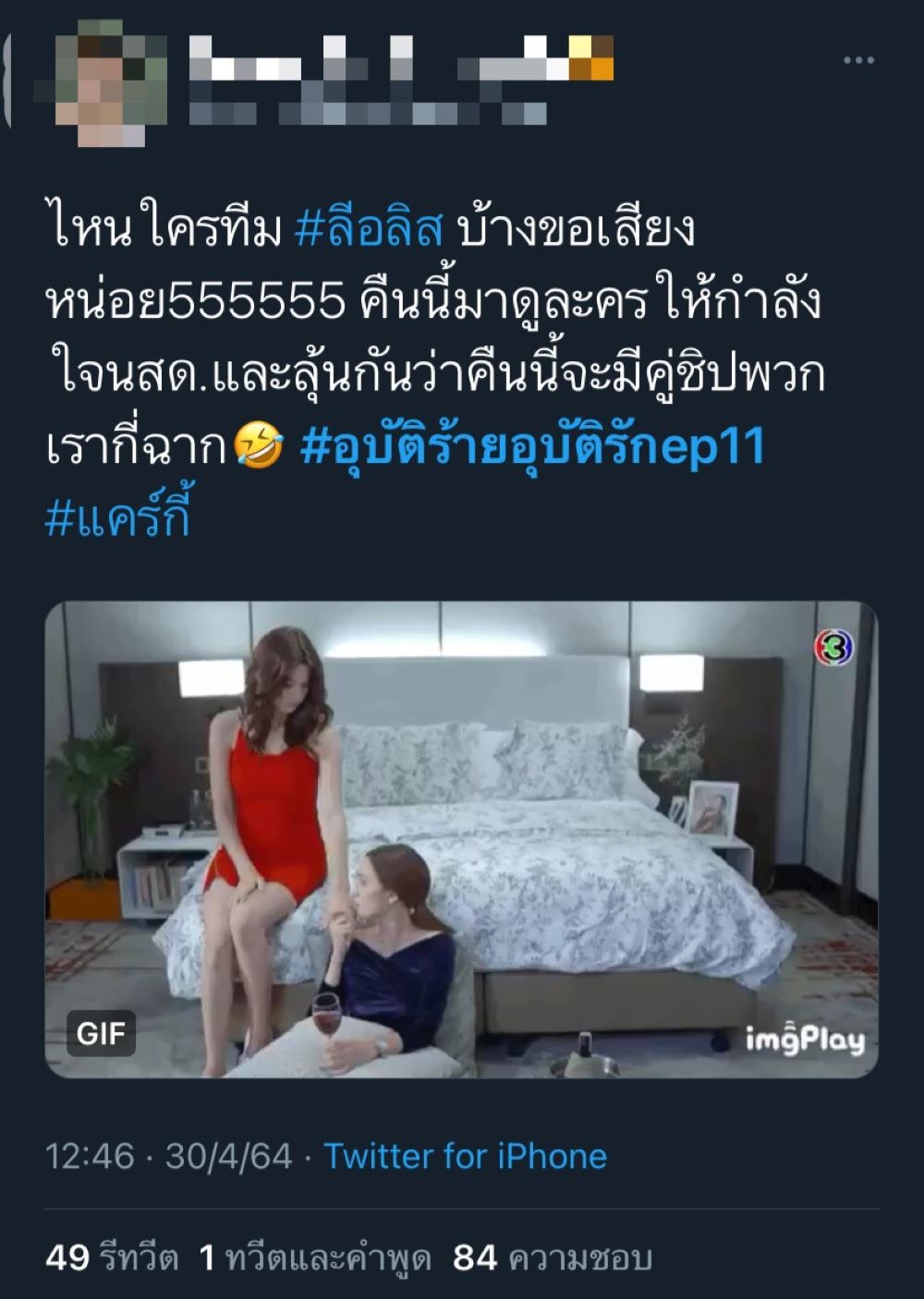Click tweet text line starting with หน่อย555555

click(x=433, y=303)
